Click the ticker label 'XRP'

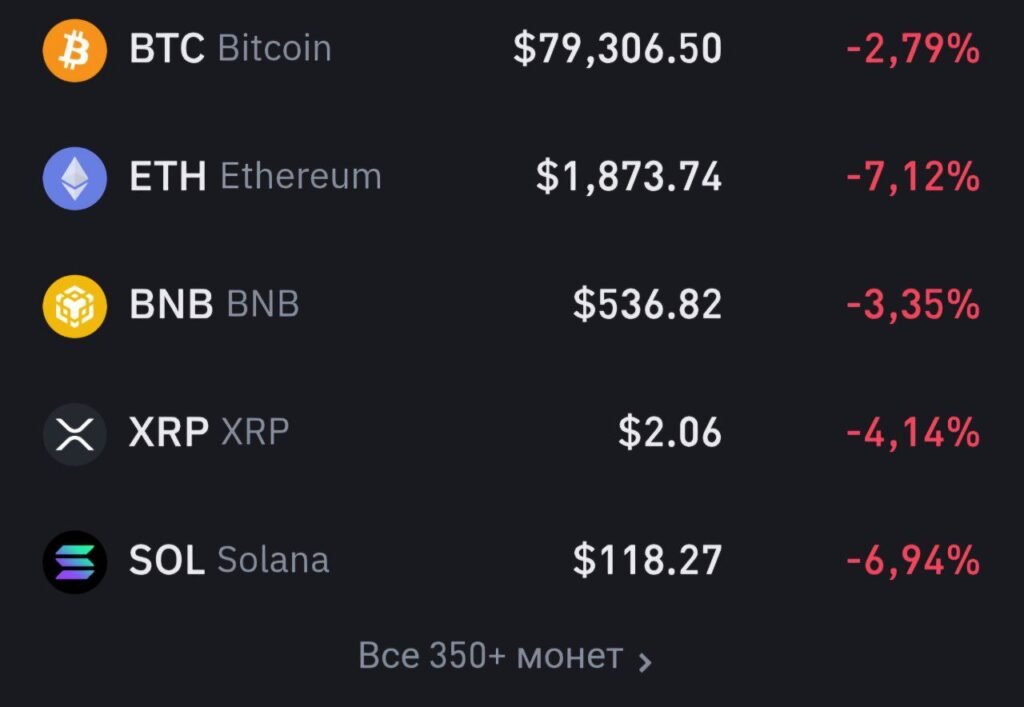point(167,433)
